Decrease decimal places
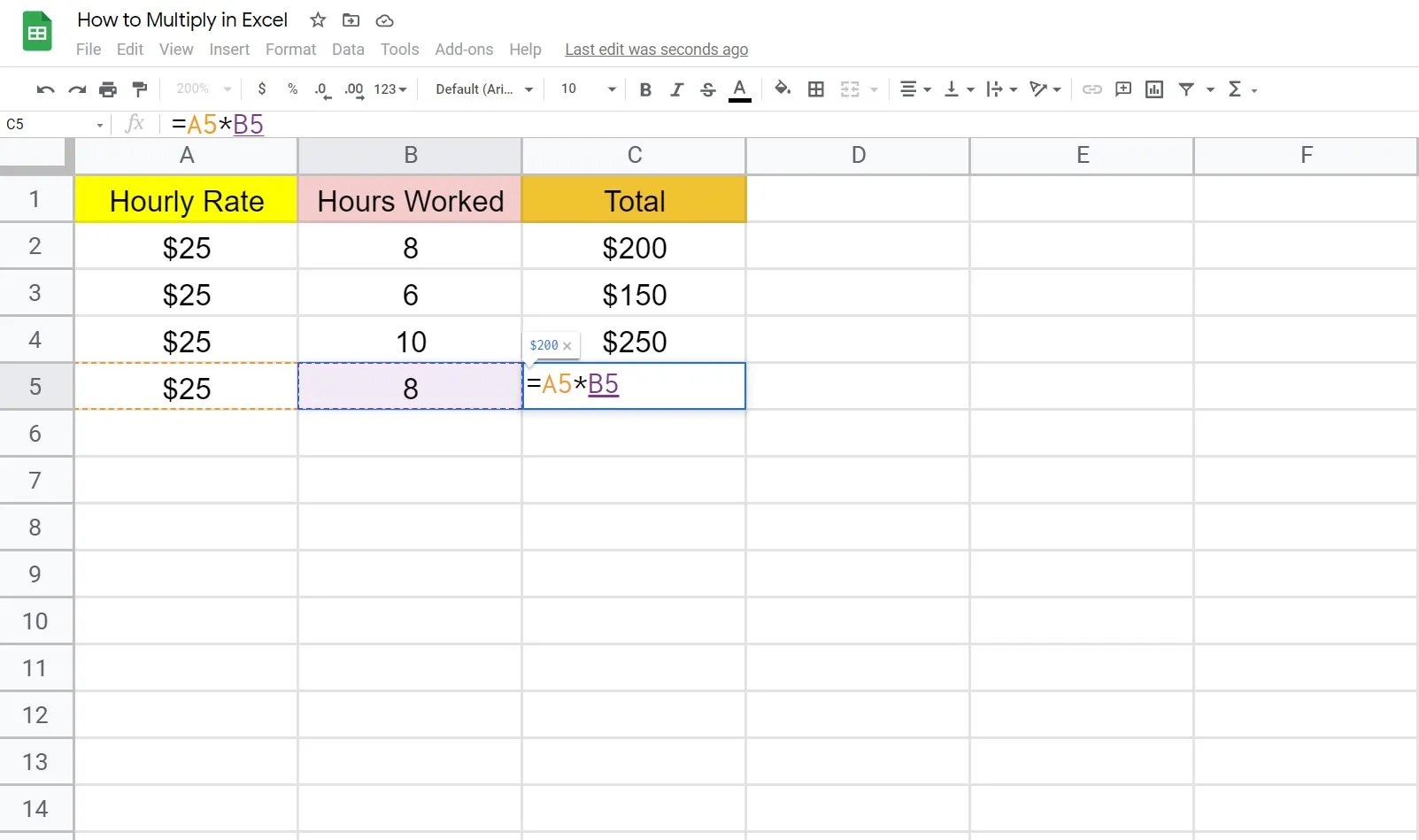 pyautogui.click(x=321, y=89)
